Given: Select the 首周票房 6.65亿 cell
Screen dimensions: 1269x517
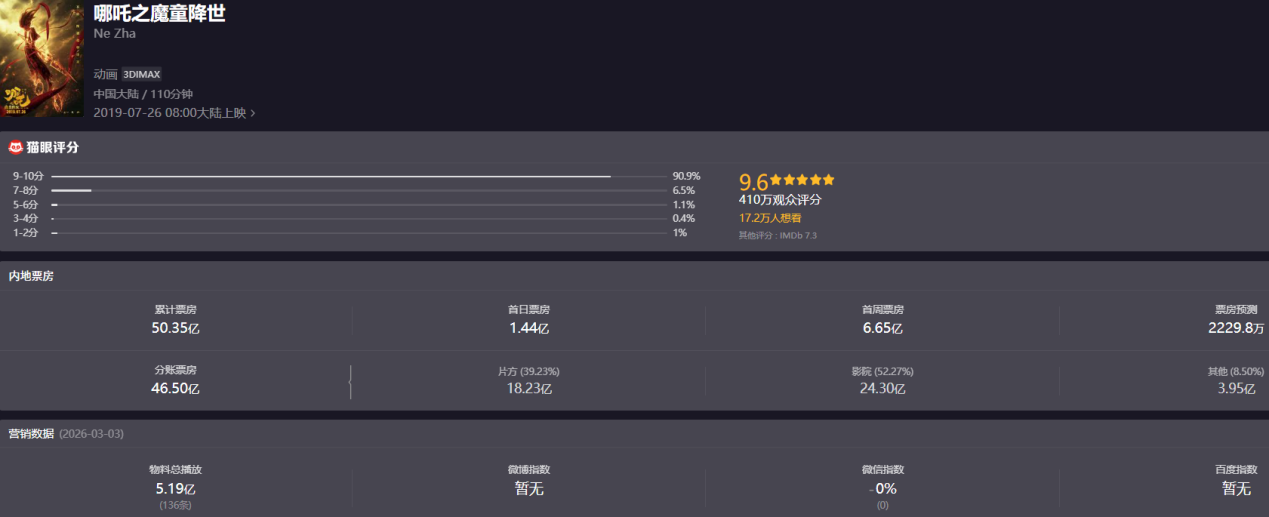Looking at the screenshot, I should click(x=882, y=320).
